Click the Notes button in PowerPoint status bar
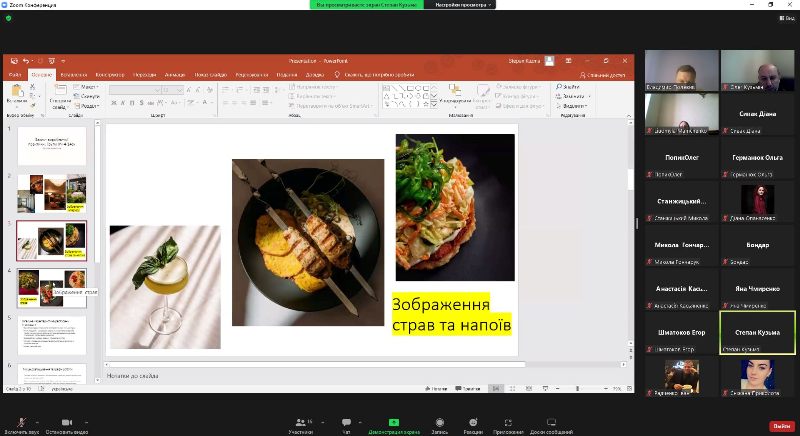The width and height of the screenshot is (800, 436). pos(436,389)
